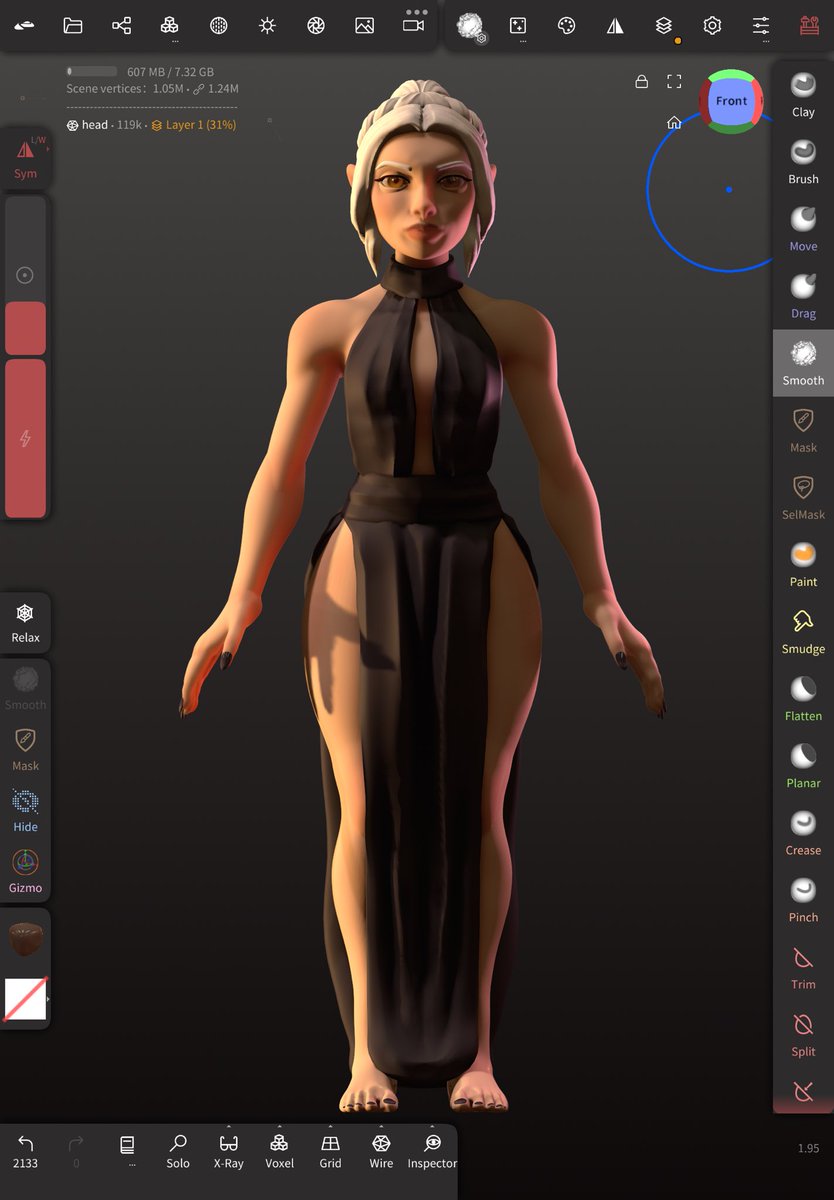Expand the arrow above Inspector

point(432,1126)
